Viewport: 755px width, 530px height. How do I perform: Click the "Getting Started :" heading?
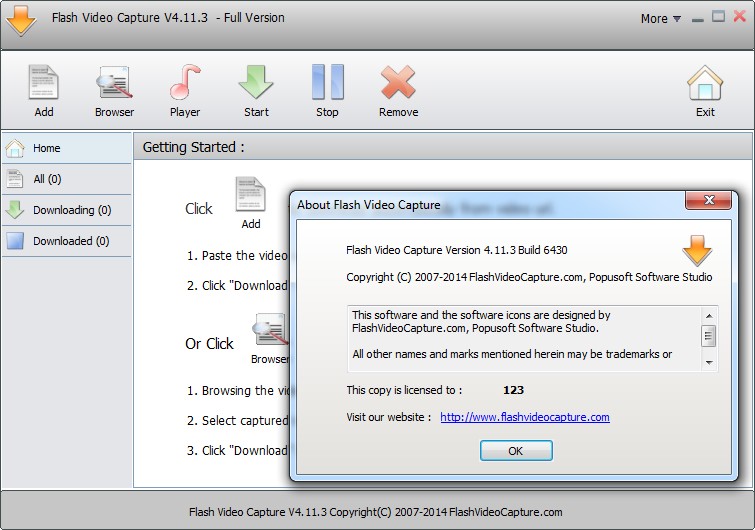[x=194, y=147]
